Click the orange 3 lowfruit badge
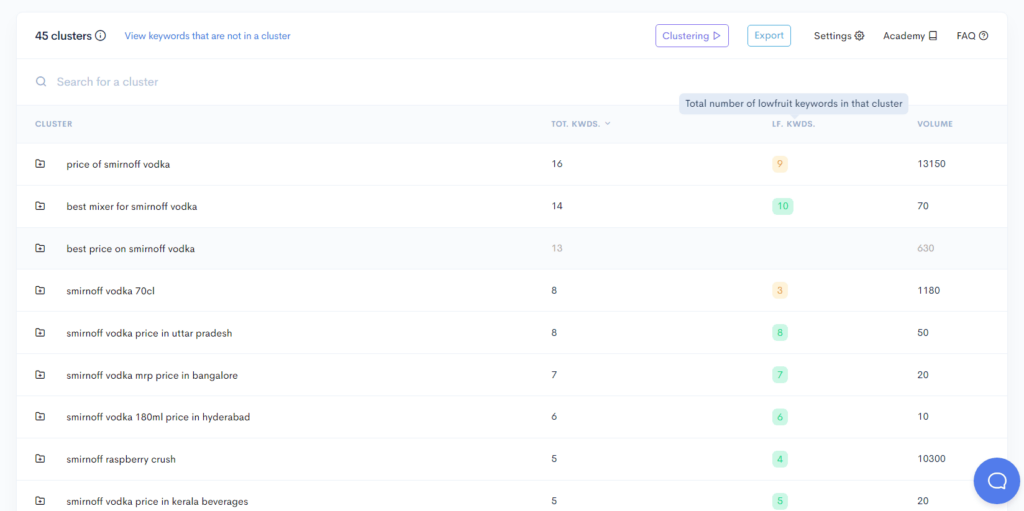 [x=780, y=291]
